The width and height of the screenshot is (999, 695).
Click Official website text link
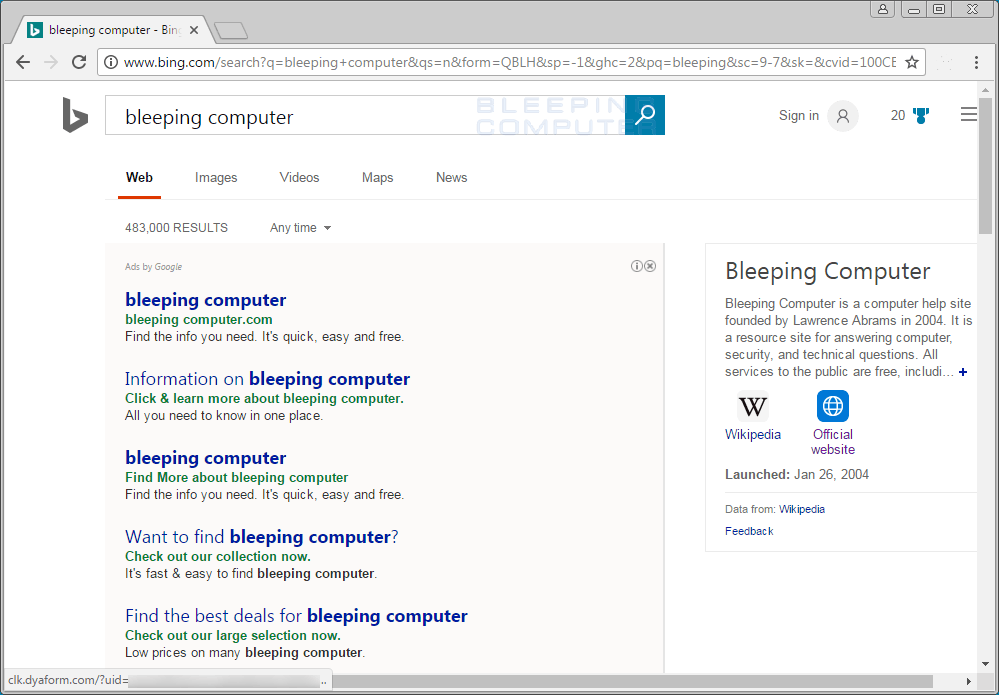click(x=833, y=441)
